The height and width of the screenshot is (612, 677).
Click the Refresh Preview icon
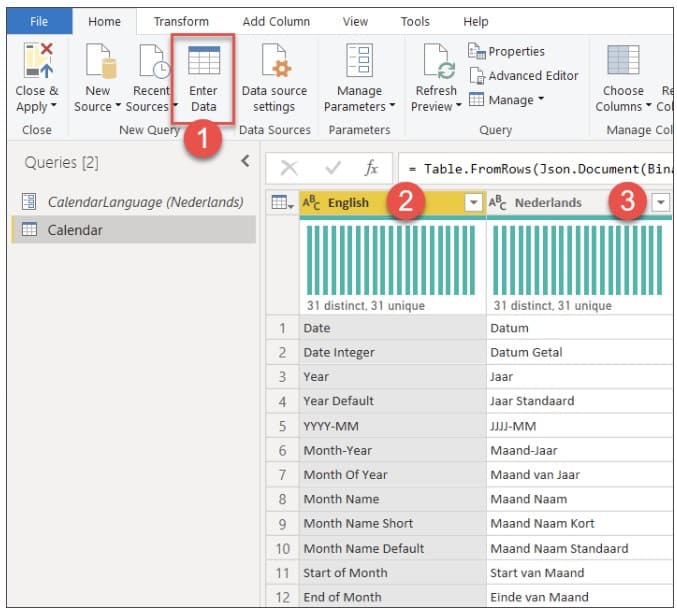click(439, 61)
